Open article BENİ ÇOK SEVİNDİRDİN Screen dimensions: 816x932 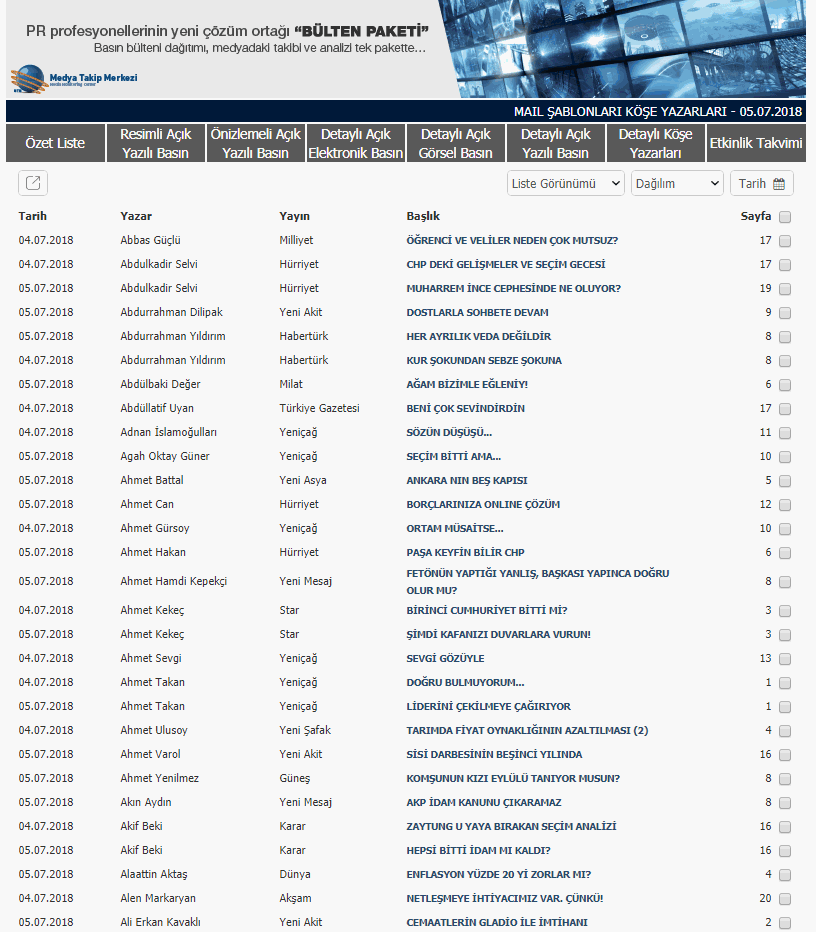pos(465,408)
